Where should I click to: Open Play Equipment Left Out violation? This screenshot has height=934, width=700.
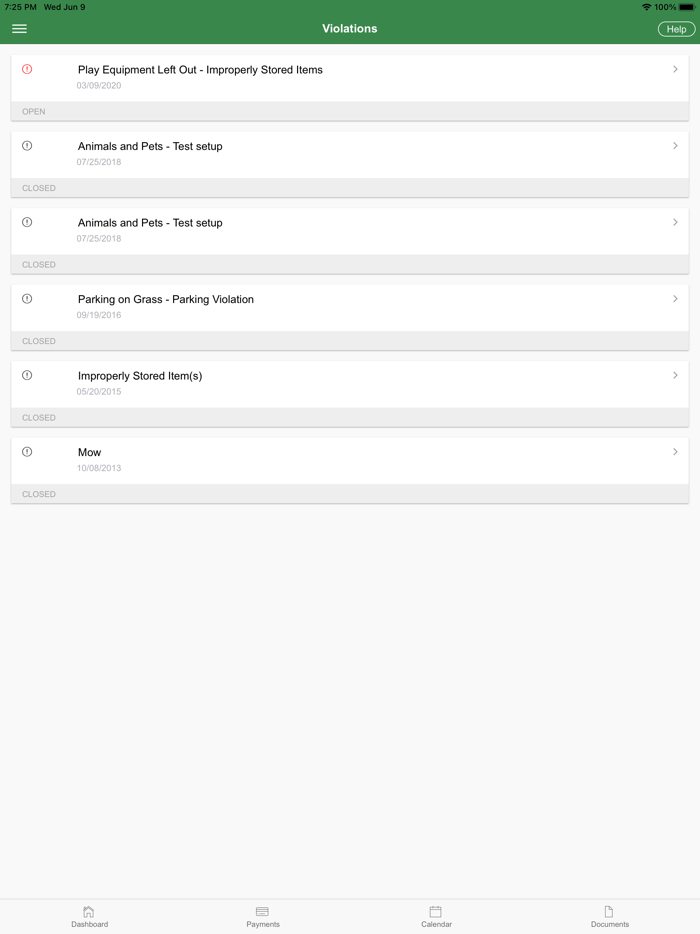(200, 70)
